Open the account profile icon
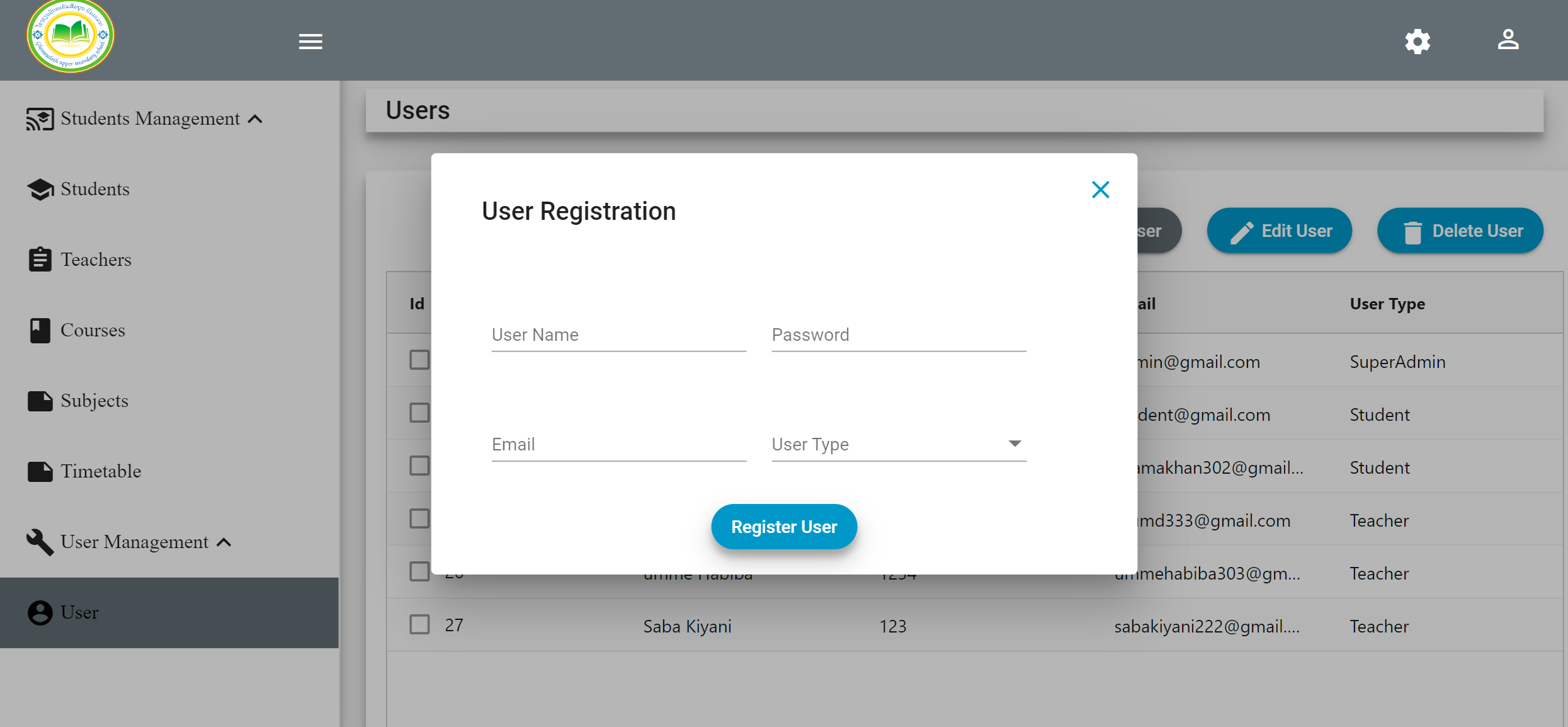Screen dimensions: 1568x727 [x=1508, y=40]
